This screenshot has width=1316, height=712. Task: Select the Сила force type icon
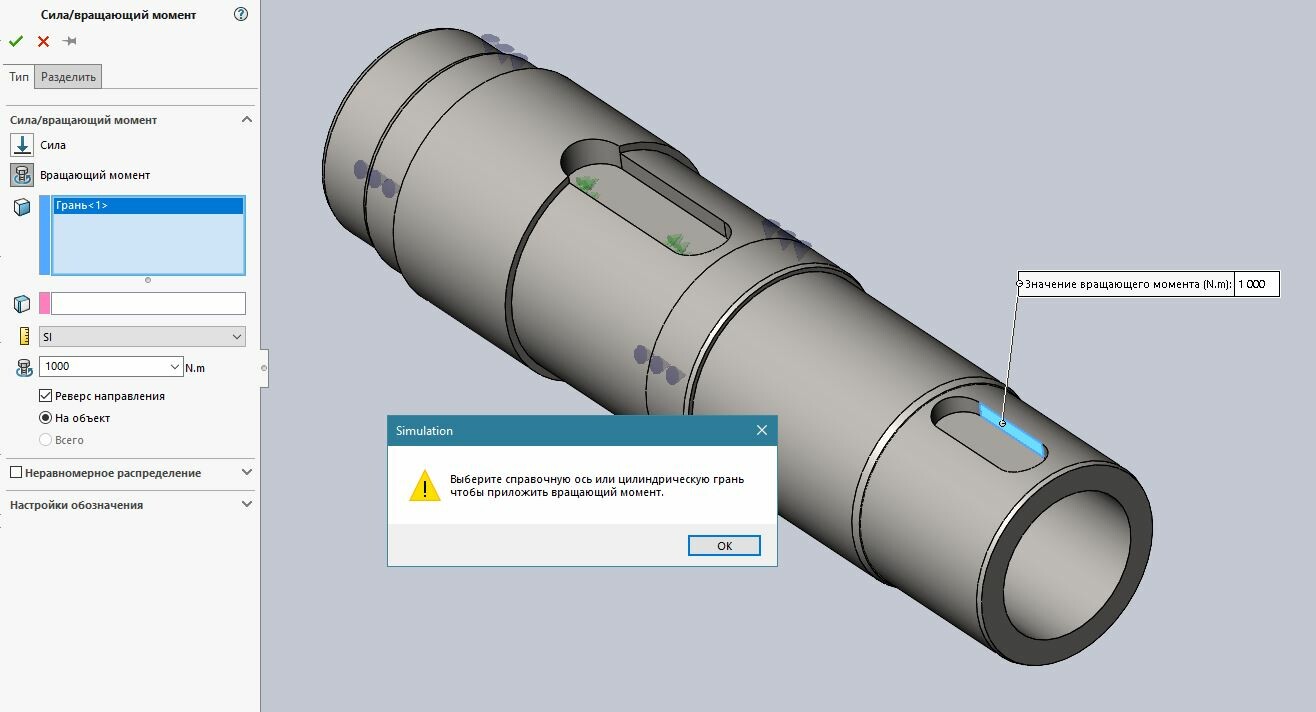[x=22, y=145]
